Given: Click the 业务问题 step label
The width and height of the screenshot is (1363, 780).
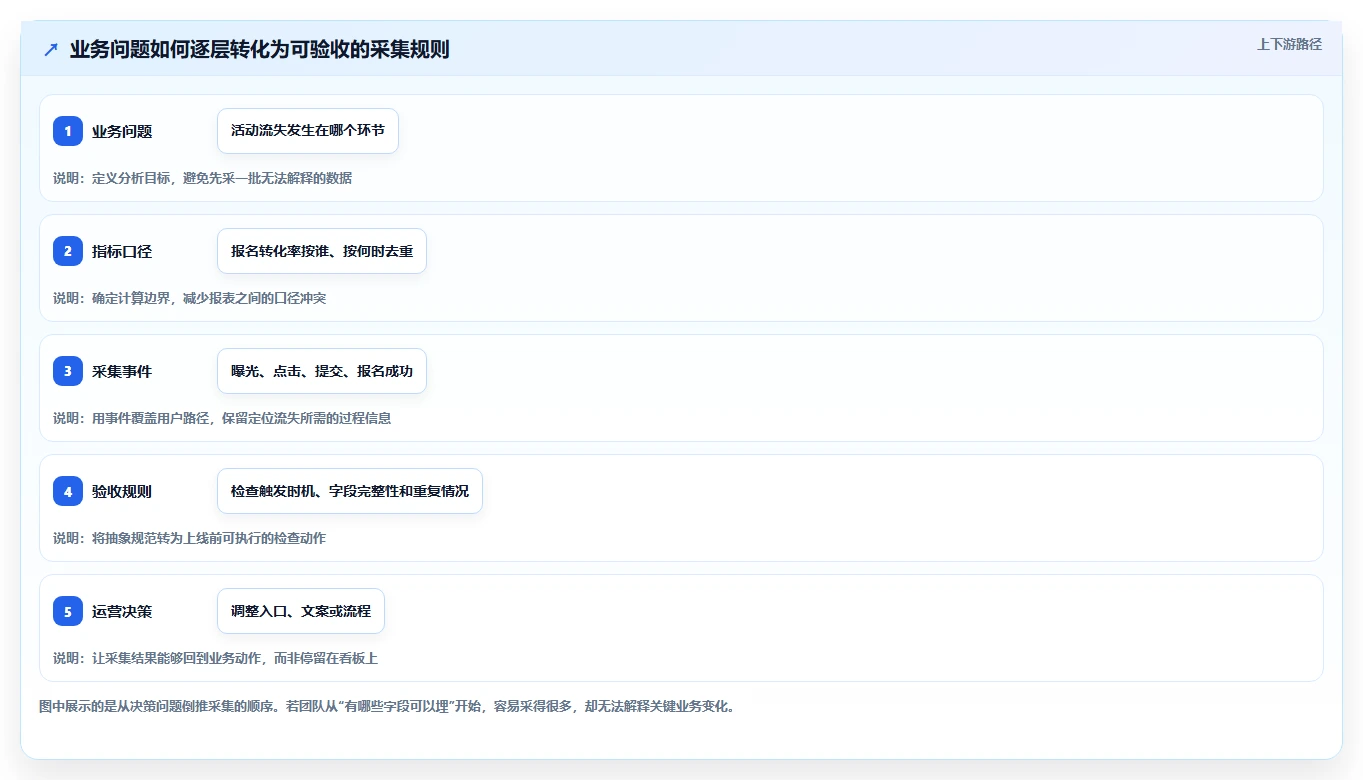Looking at the screenshot, I should point(122,131).
